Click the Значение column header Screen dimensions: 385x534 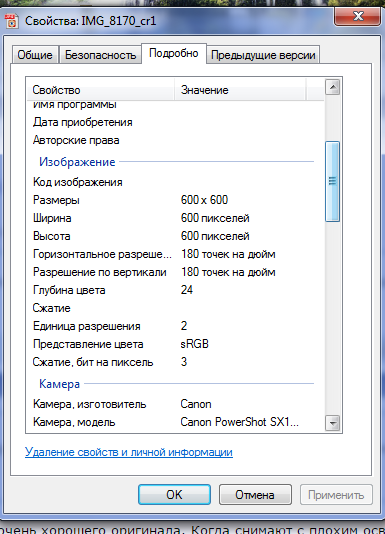(x=240, y=90)
